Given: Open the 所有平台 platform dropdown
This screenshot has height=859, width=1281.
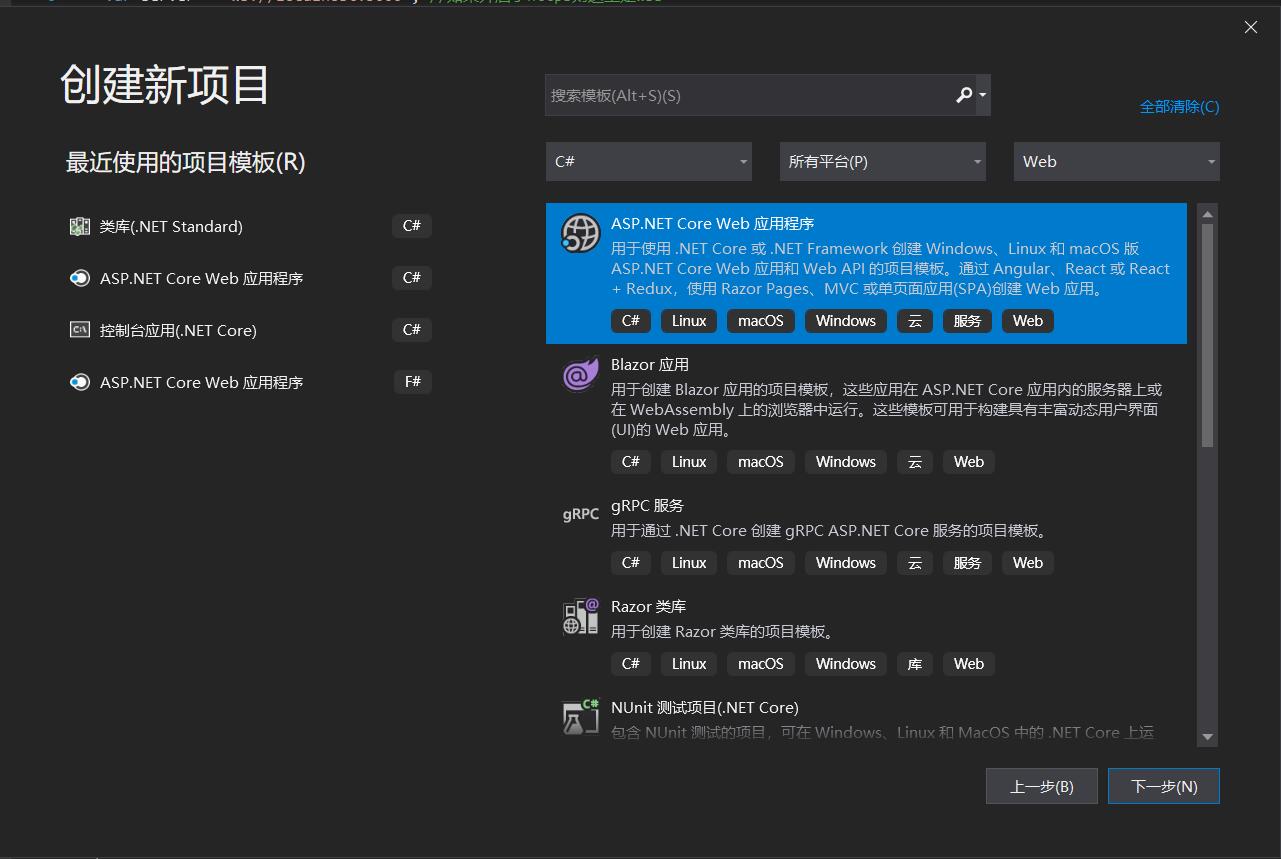Looking at the screenshot, I should [882, 161].
